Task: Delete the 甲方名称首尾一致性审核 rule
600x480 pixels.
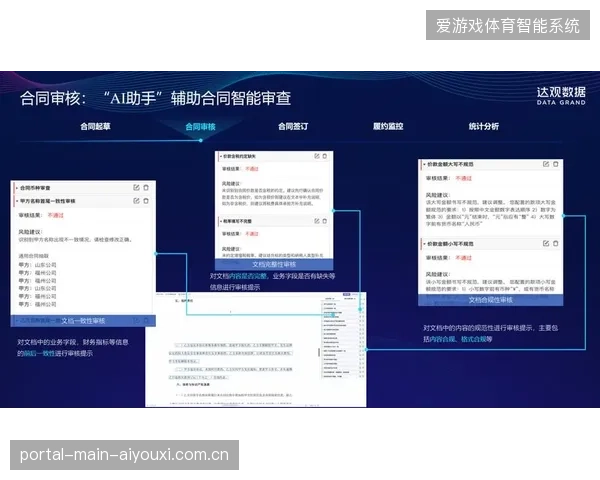Action: 146,201
